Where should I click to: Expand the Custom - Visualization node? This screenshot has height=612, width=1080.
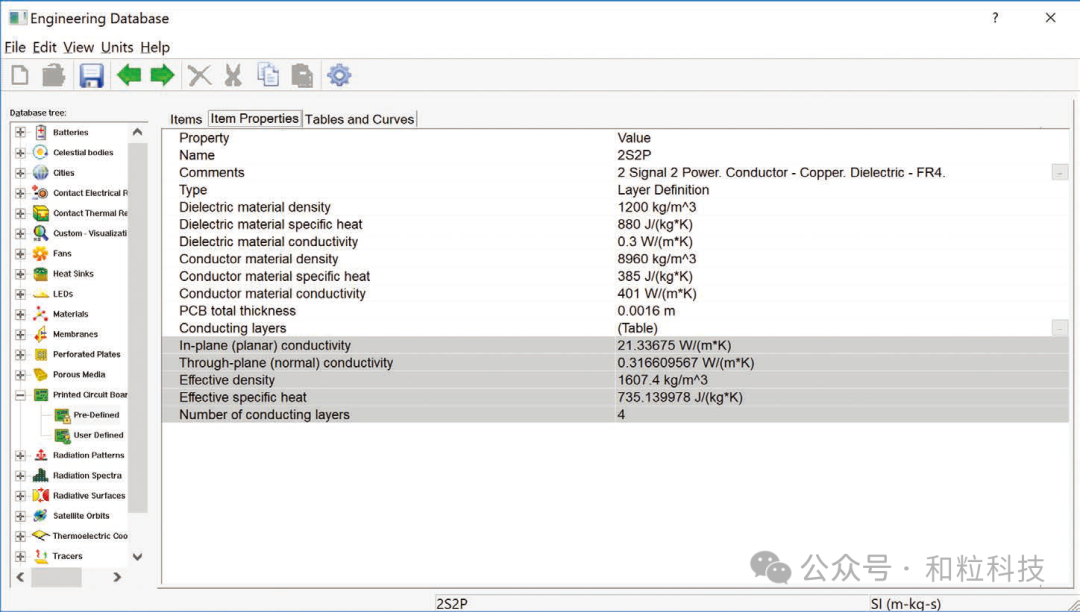click(x=20, y=233)
